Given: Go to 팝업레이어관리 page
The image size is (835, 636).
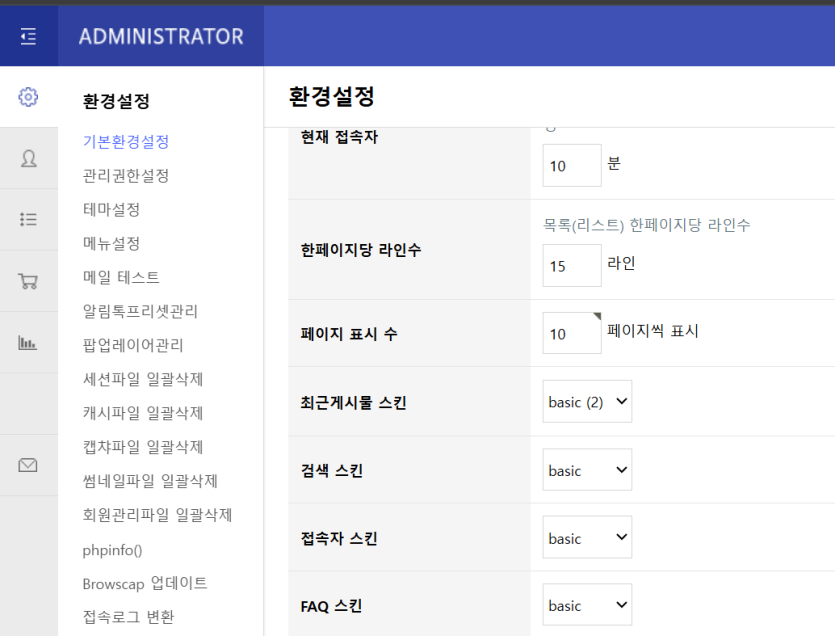Looking at the screenshot, I should (133, 345).
